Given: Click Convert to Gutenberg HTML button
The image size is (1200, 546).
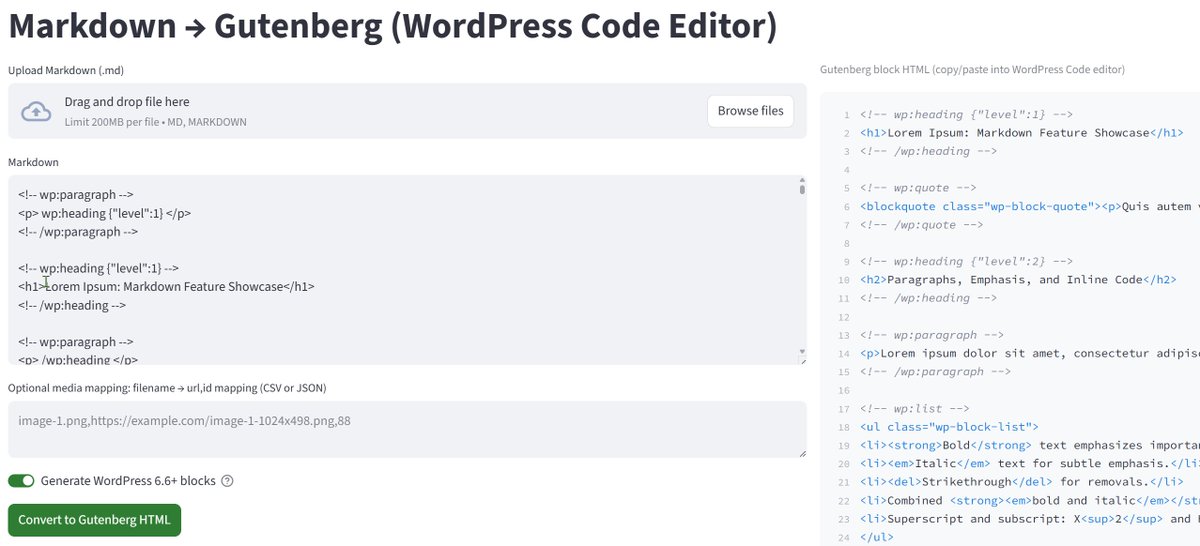Looking at the screenshot, I should point(94,520).
